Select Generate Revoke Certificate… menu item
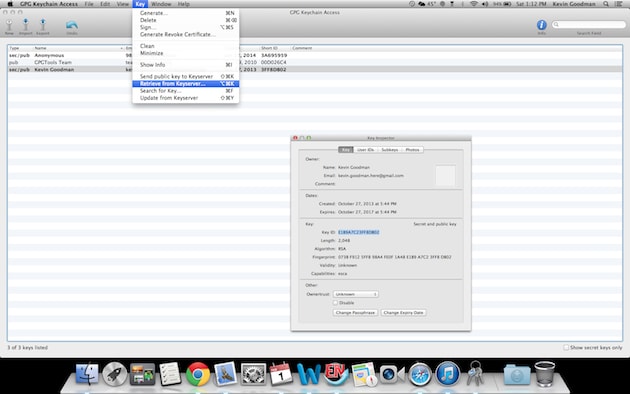The height and width of the screenshot is (394, 630). click(x=186, y=35)
